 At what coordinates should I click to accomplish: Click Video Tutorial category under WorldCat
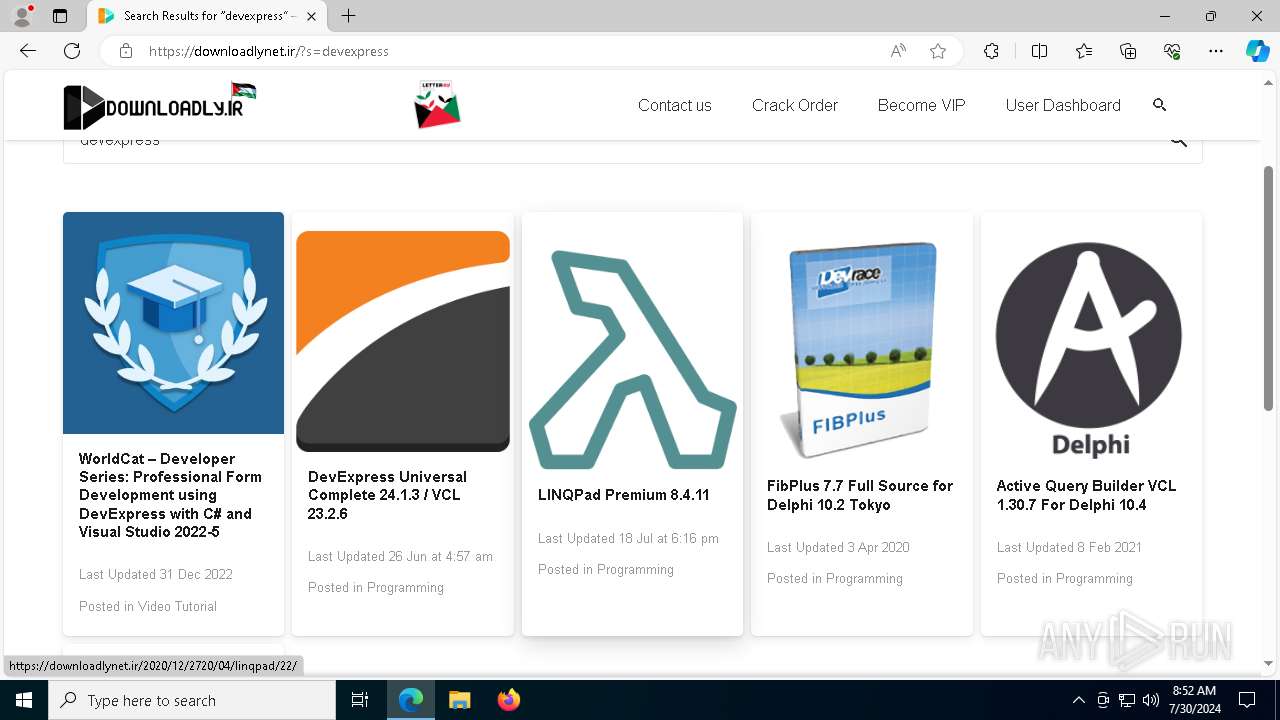pos(177,606)
